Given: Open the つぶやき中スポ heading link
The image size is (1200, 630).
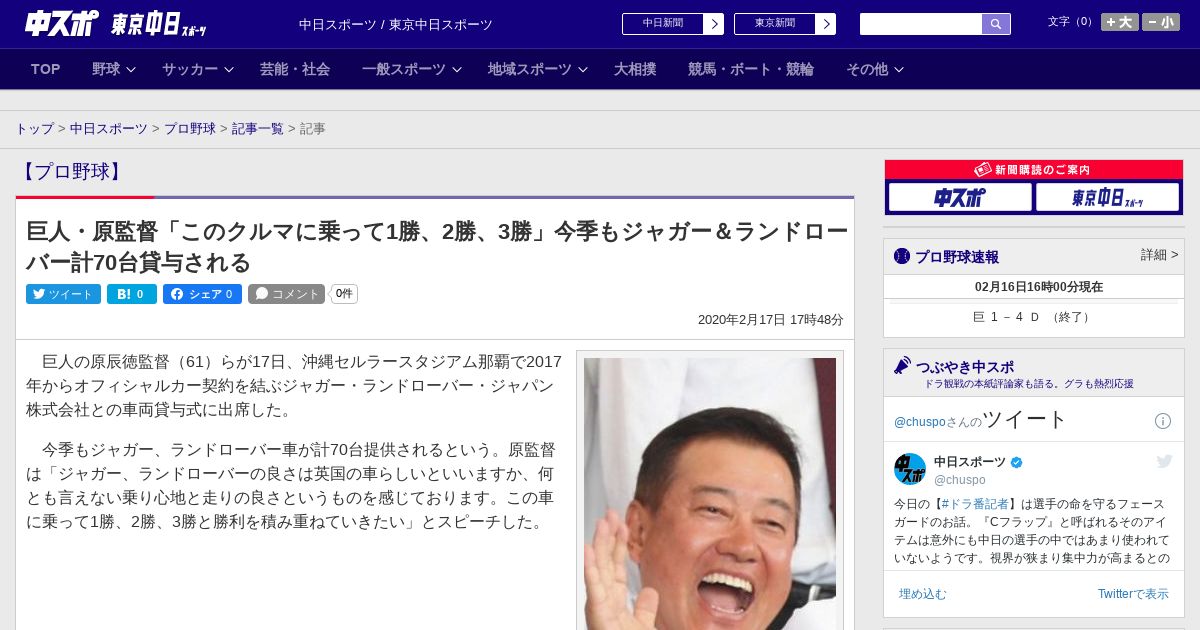Looking at the screenshot, I should (x=964, y=366).
